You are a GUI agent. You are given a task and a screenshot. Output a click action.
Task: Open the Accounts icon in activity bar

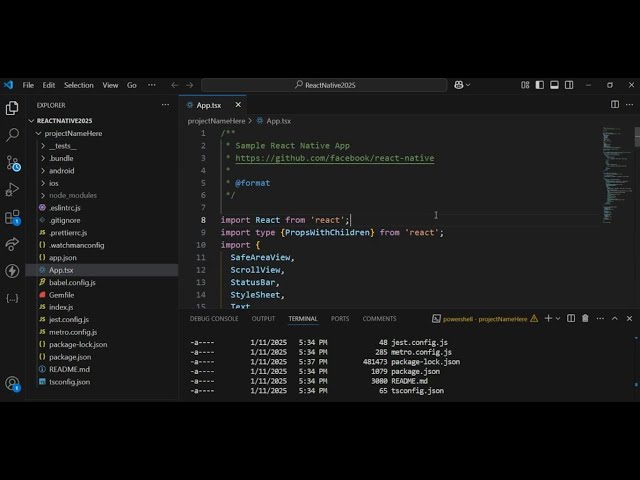point(12,384)
